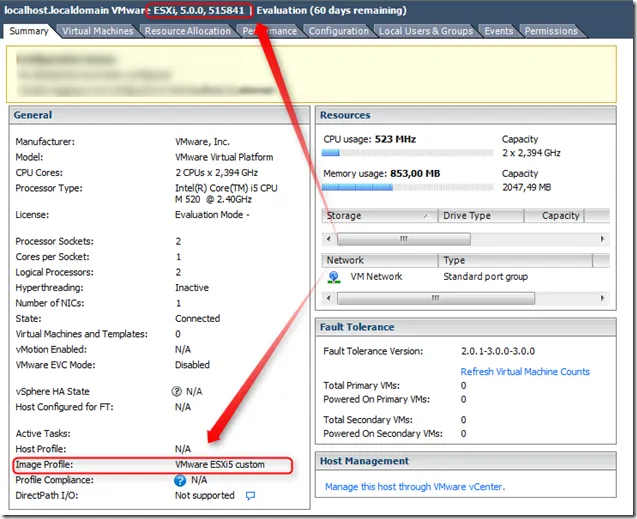Click the 'Total Primary VMs:' label

click(361, 385)
